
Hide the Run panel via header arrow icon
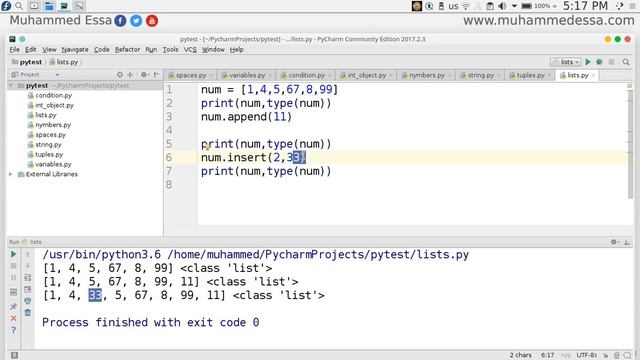[x=627, y=242]
